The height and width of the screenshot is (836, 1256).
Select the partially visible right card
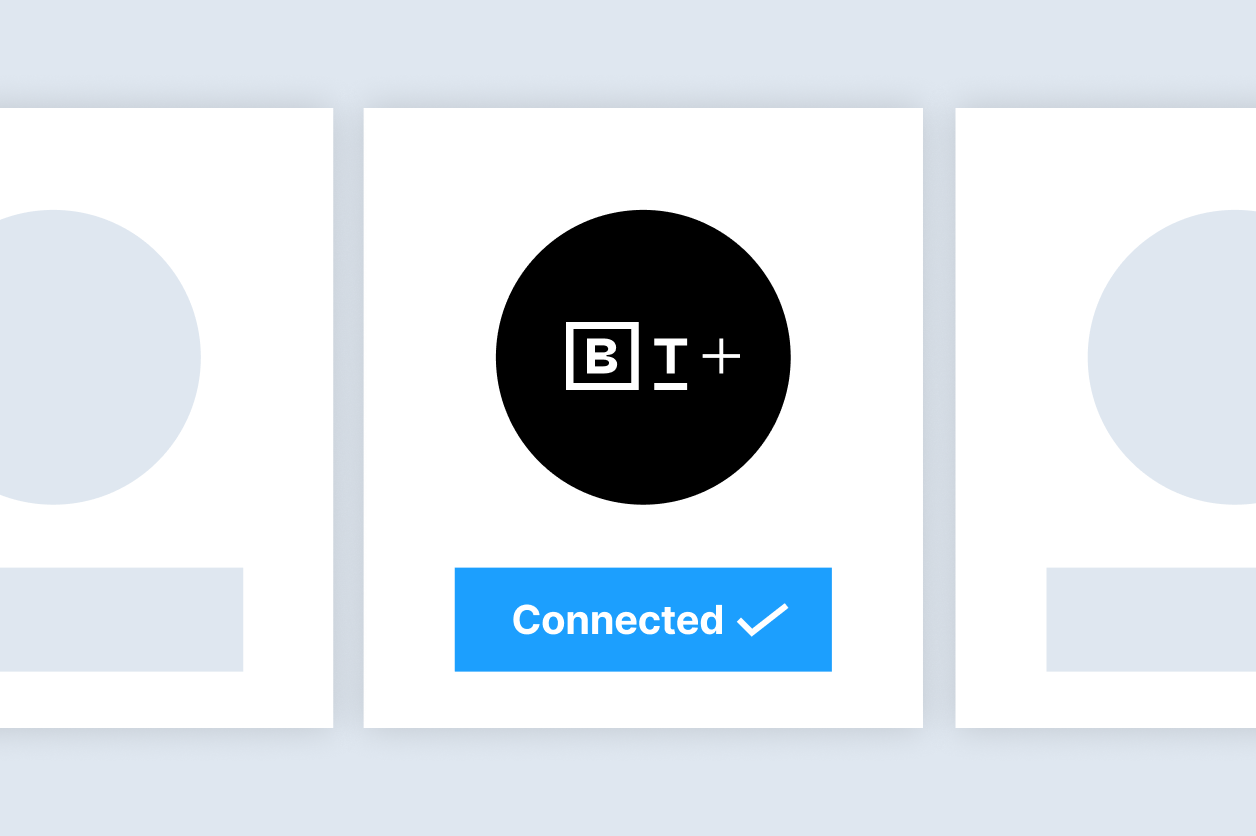[x=1106, y=418]
